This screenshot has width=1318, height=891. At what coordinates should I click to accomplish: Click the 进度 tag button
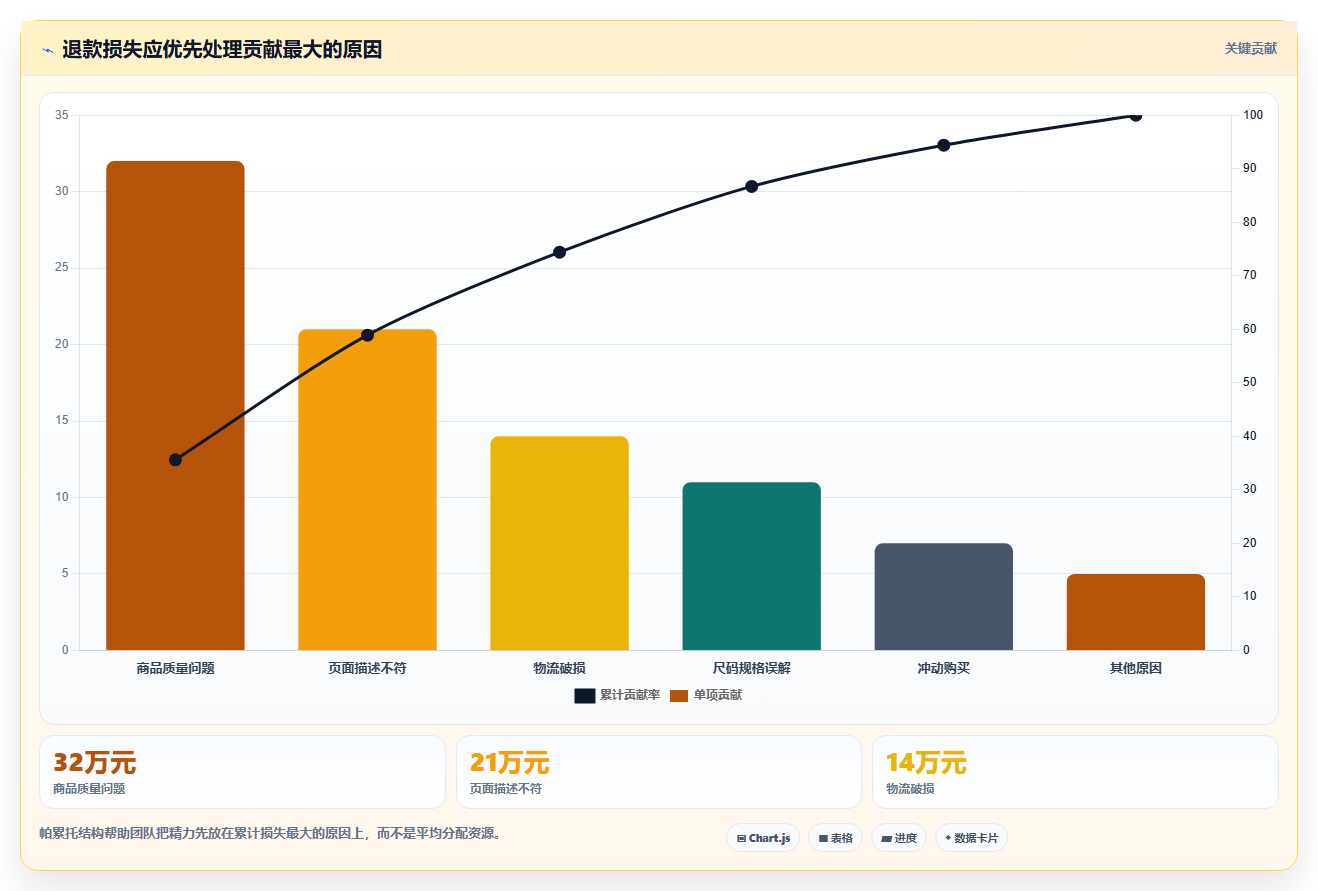point(899,838)
